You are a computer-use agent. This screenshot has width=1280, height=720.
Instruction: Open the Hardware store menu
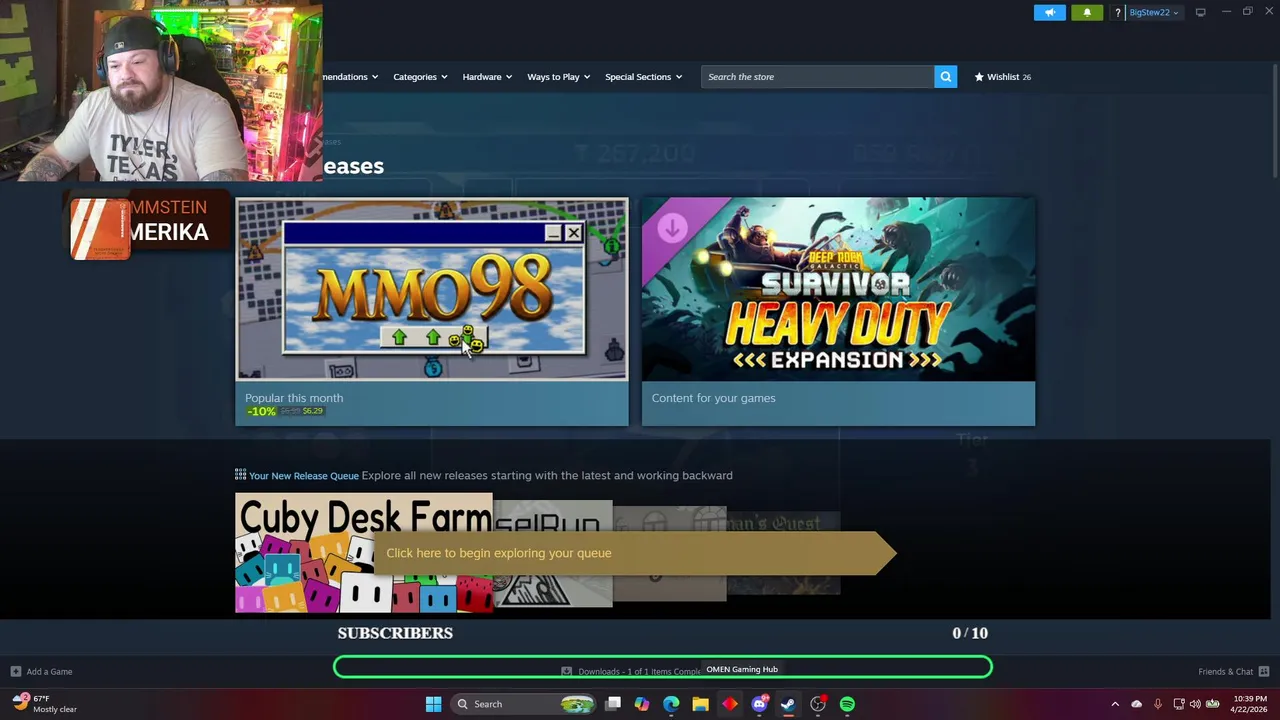(x=487, y=77)
